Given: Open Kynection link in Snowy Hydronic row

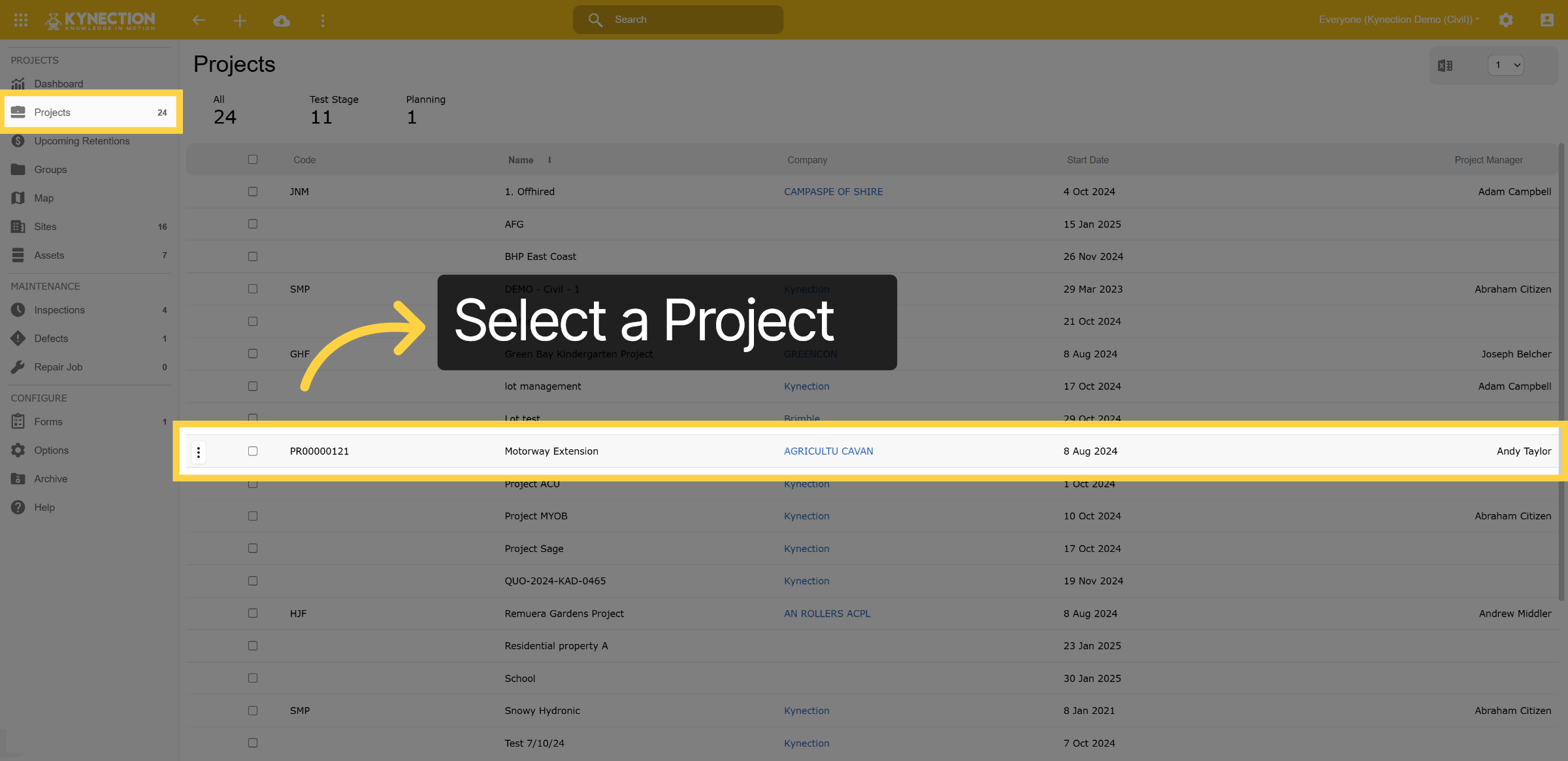Looking at the screenshot, I should pos(807,711).
